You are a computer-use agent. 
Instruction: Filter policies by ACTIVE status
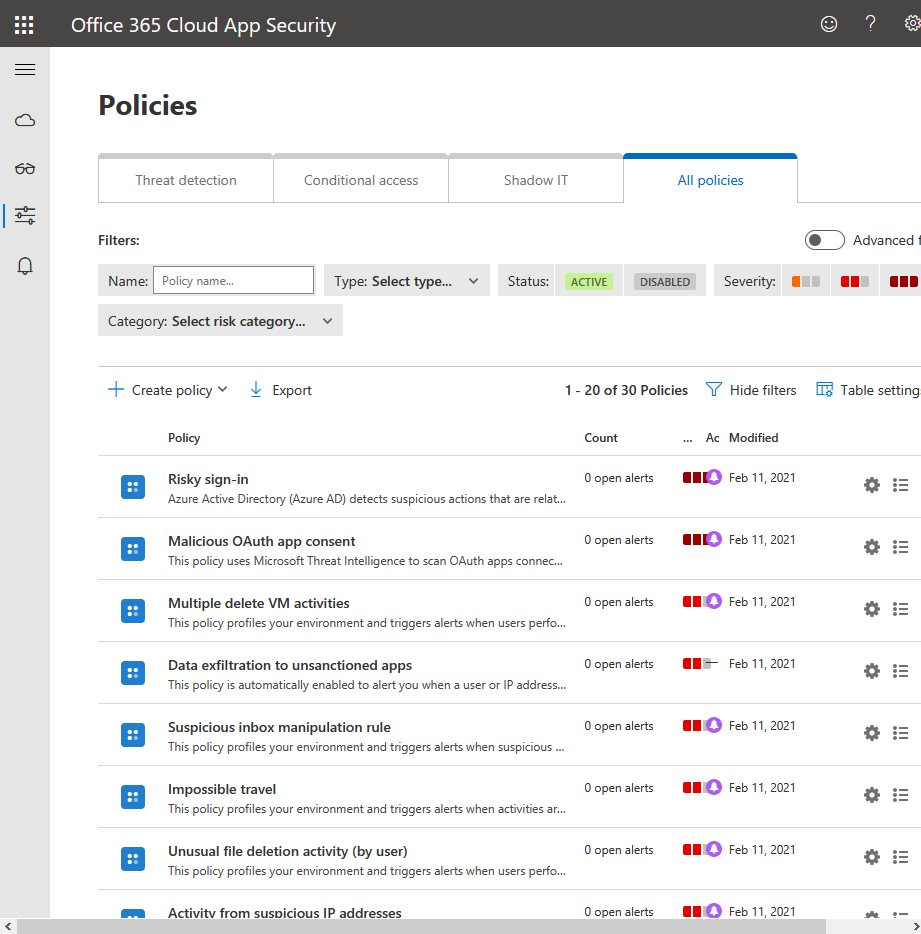[x=589, y=282]
